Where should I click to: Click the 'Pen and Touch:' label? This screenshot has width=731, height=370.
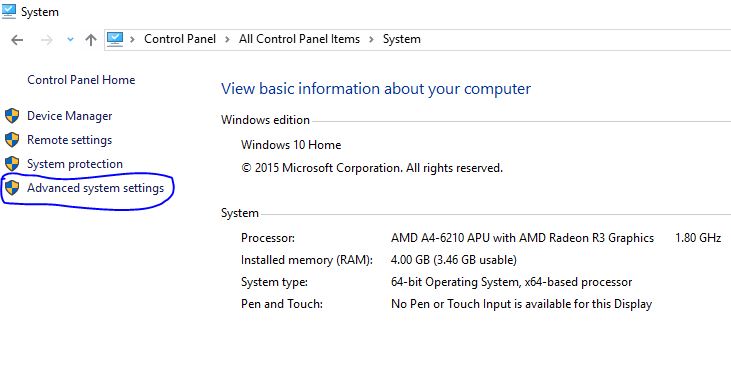(282, 304)
